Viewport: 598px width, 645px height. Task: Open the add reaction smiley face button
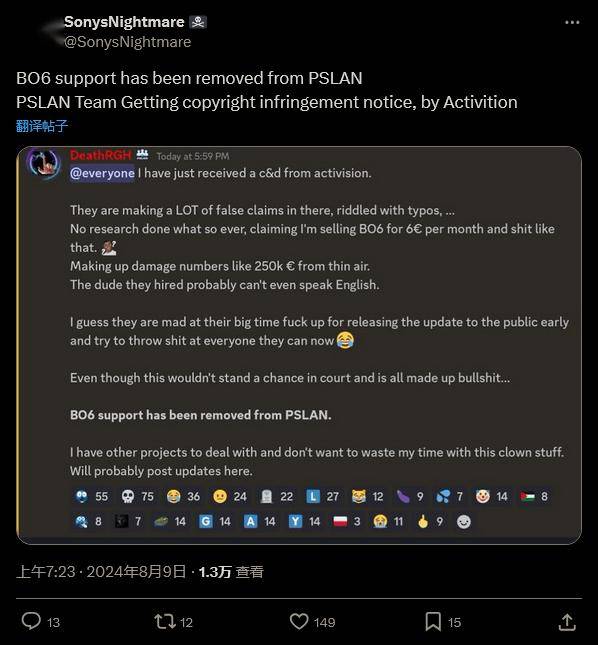coord(464,522)
